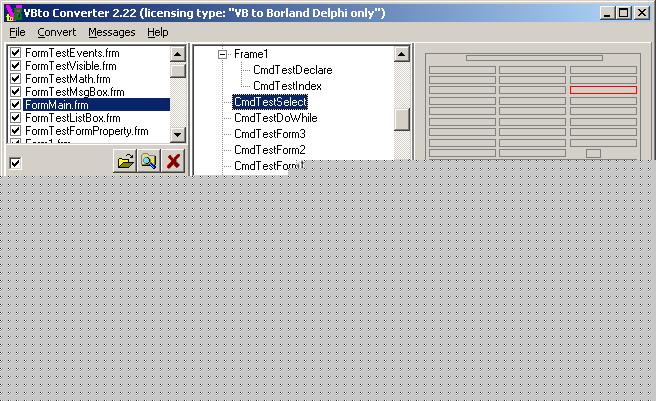
Task: Click the file list scrollbar thumb
Action: [x=177, y=70]
